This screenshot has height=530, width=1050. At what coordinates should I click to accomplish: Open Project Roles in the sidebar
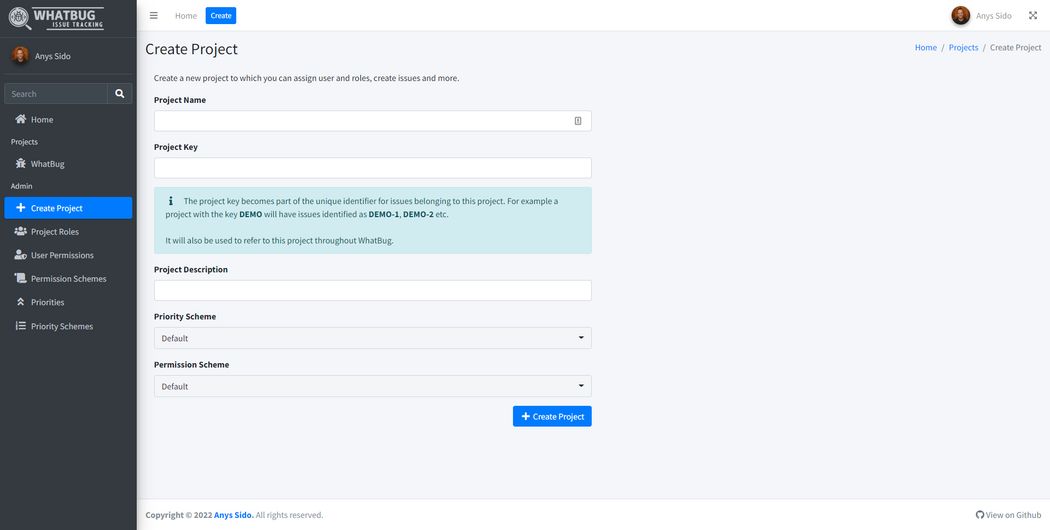54,232
